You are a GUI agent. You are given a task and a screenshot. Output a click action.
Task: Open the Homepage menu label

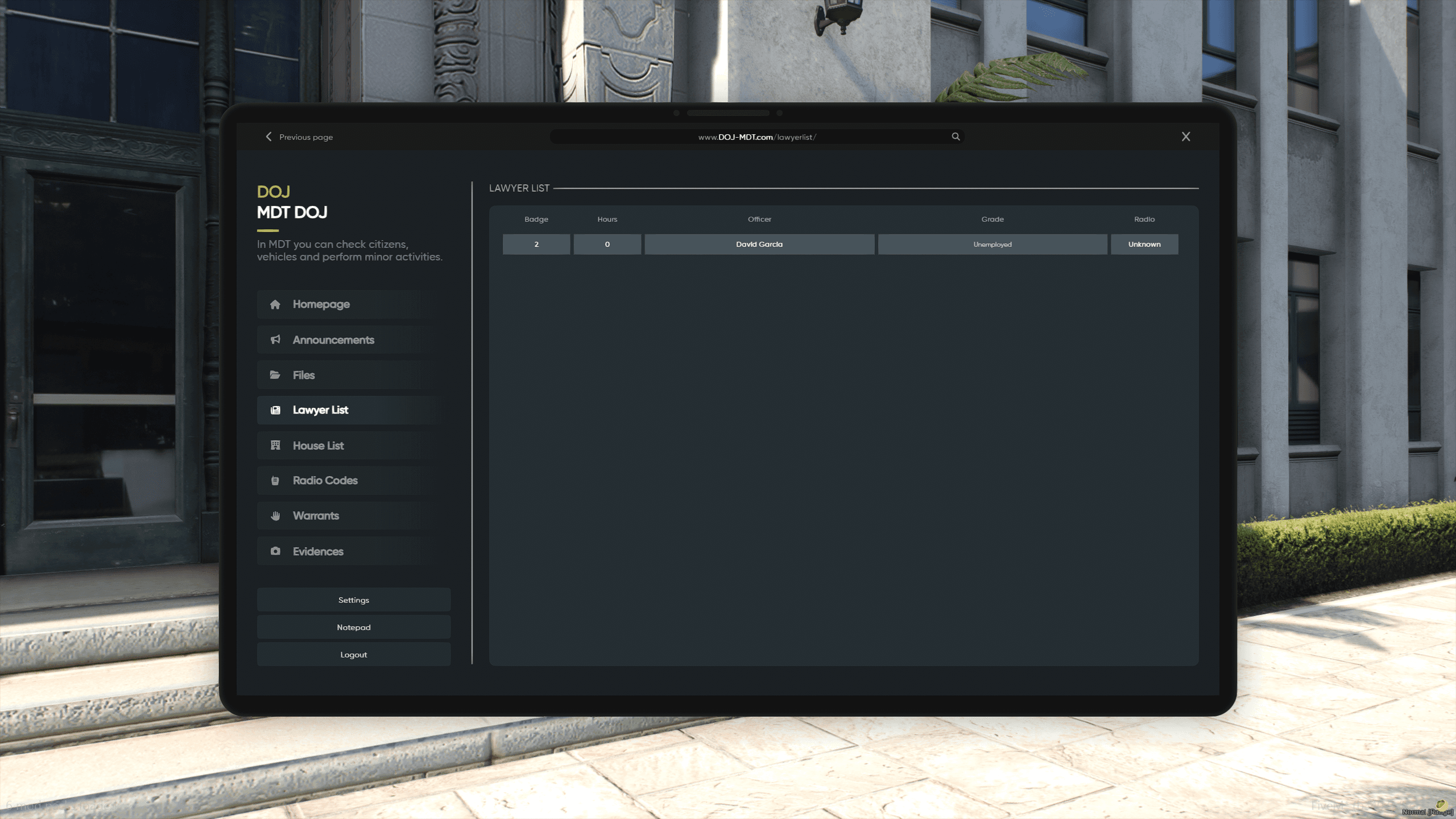(321, 304)
